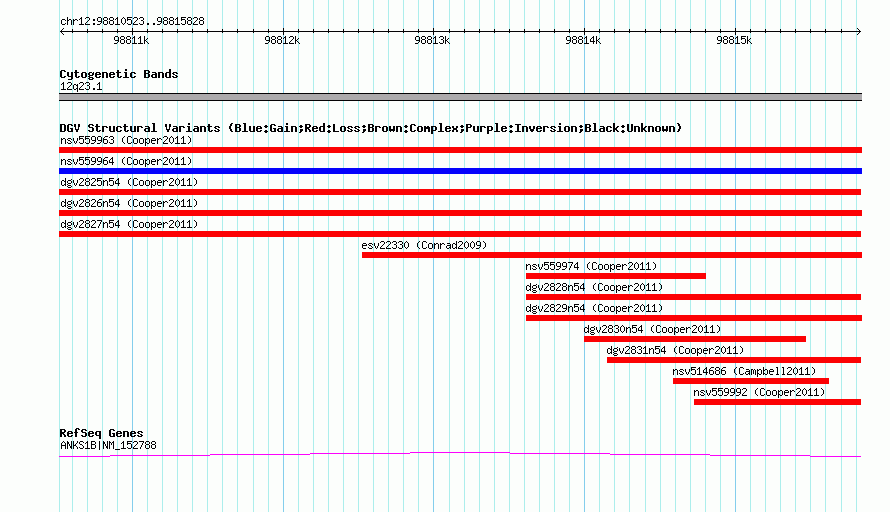This screenshot has height=512, width=890.
Task: Click the dgv2826n54 (Cooper2011) label
Action: click(x=129, y=203)
